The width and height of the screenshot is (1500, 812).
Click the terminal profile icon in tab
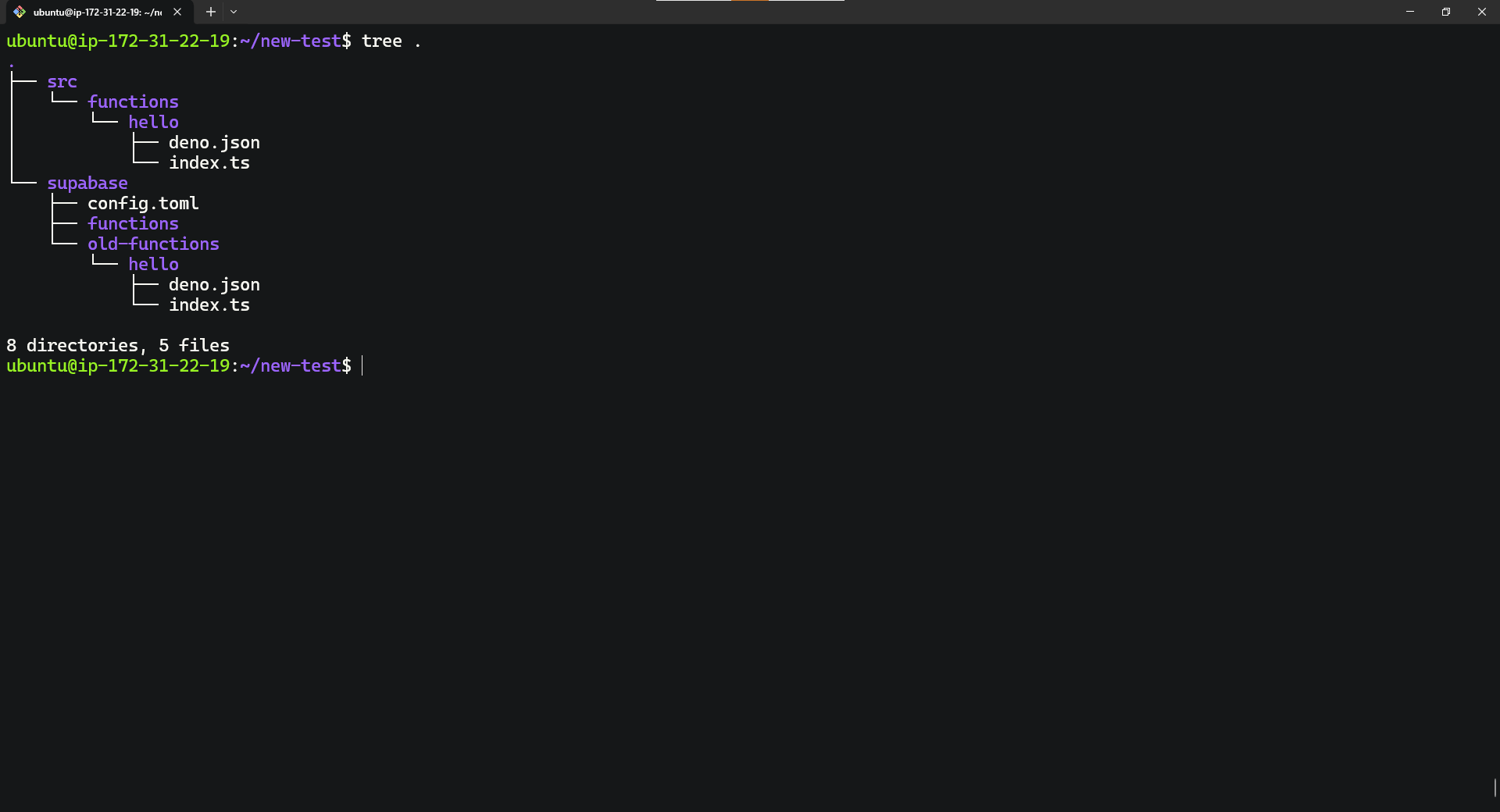tap(20, 12)
